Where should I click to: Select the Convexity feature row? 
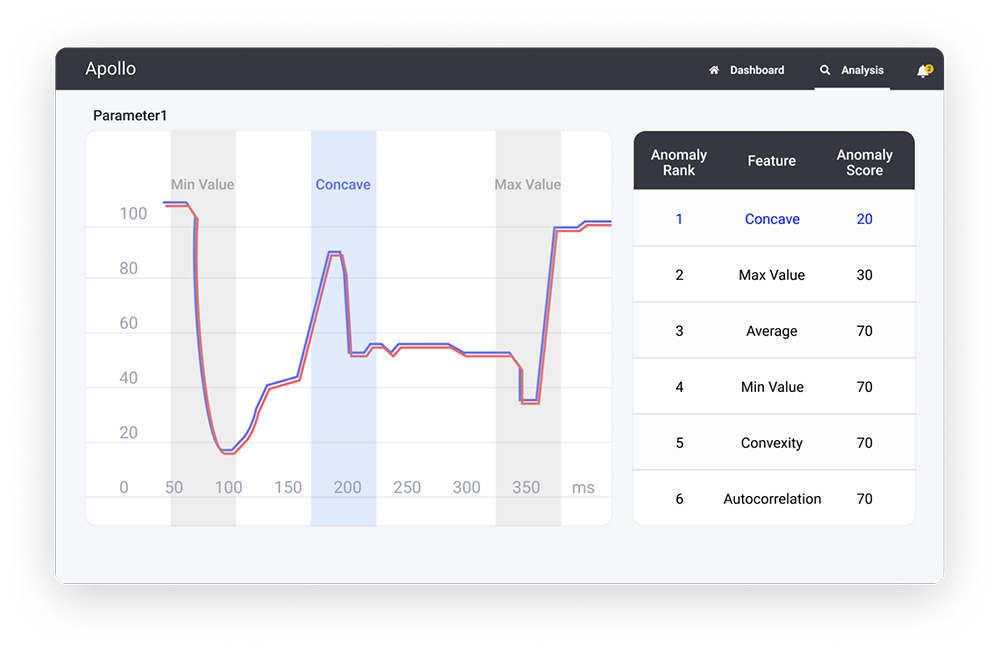pyautogui.click(x=772, y=443)
